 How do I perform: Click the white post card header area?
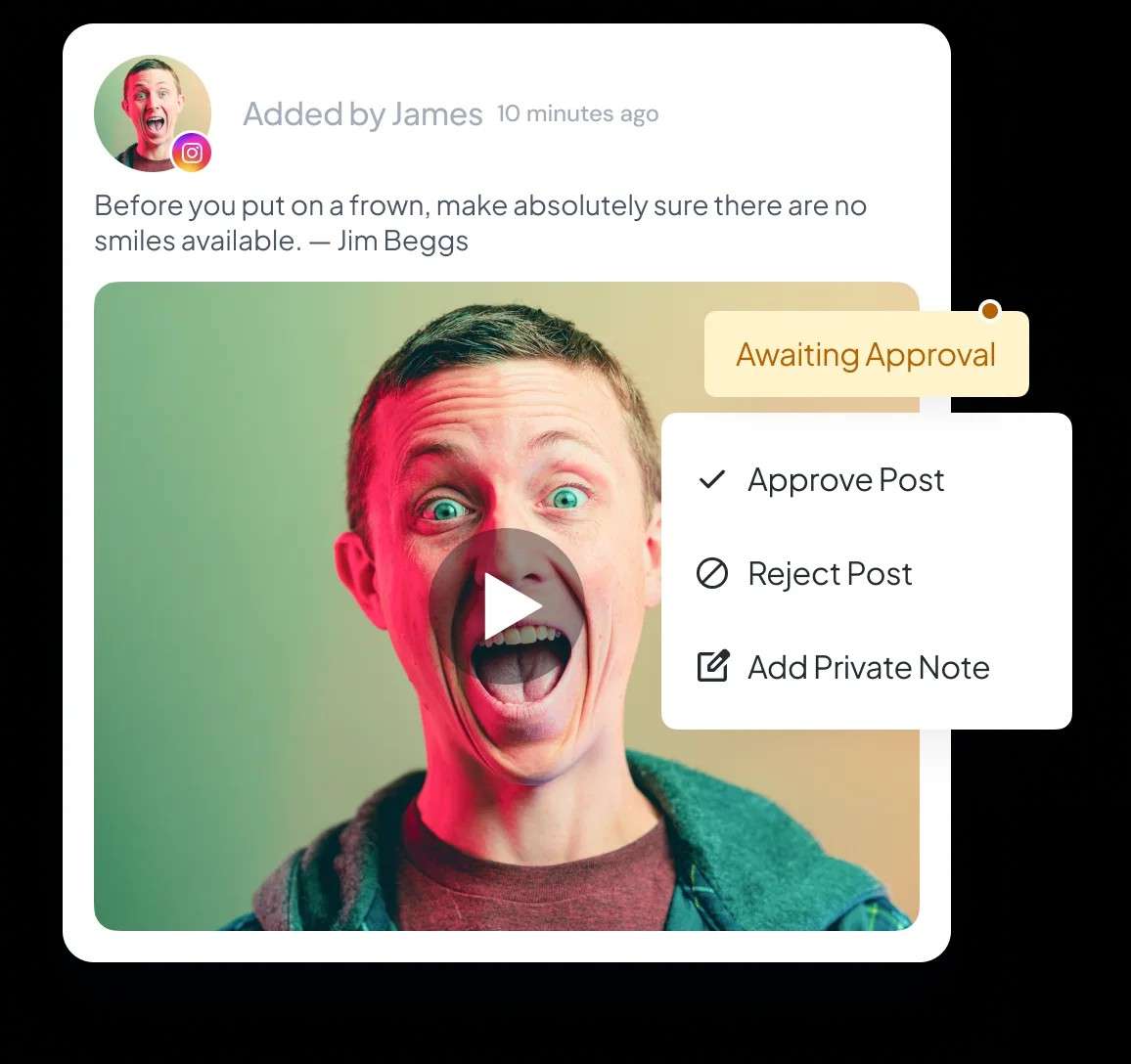tap(507, 113)
